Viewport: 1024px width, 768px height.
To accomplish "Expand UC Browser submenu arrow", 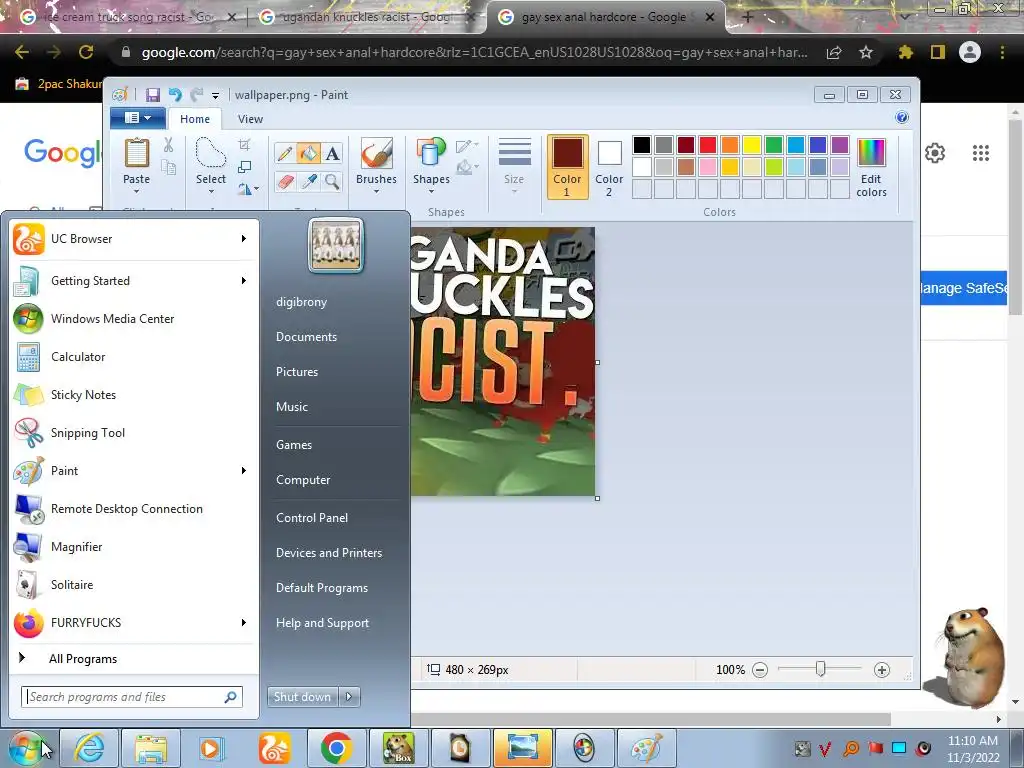I will coord(244,239).
